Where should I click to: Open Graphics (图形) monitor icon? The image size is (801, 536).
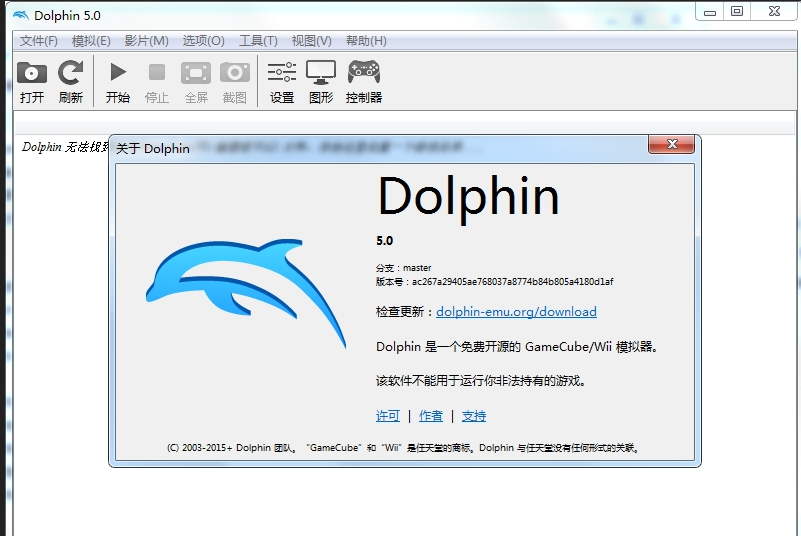(321, 82)
